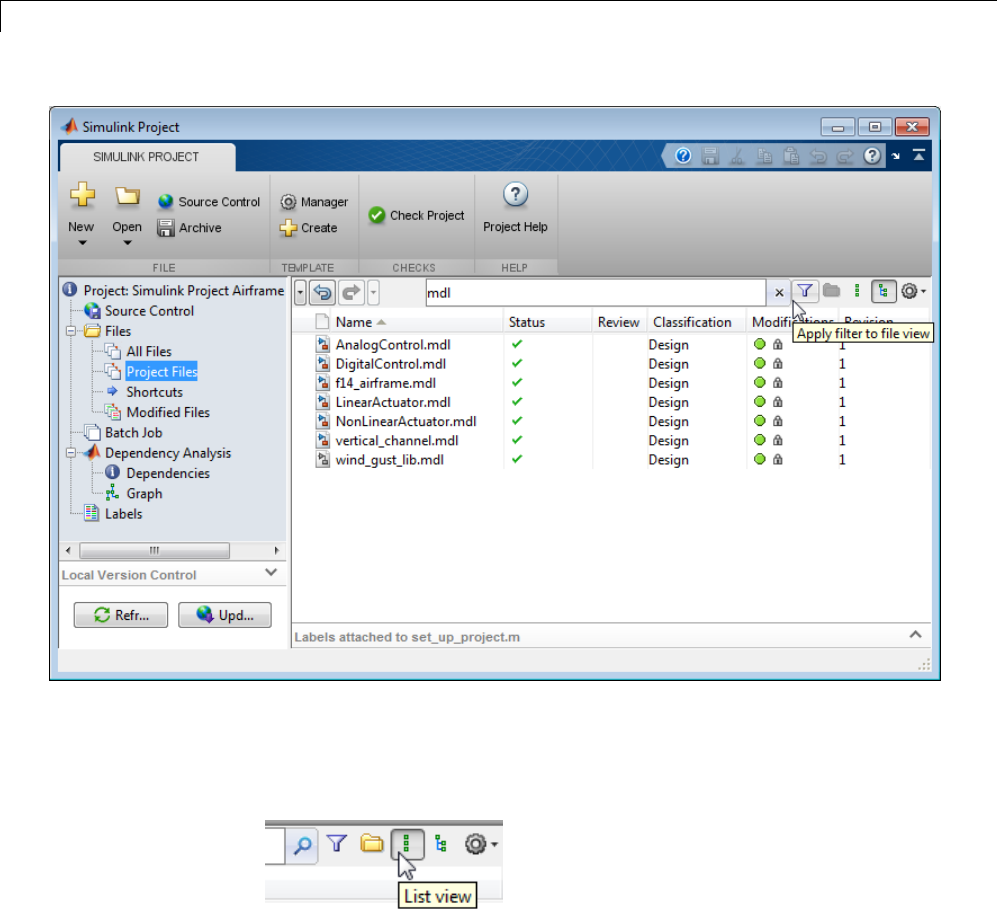
Task: Click the mdl filter text field
Action: tap(596, 292)
